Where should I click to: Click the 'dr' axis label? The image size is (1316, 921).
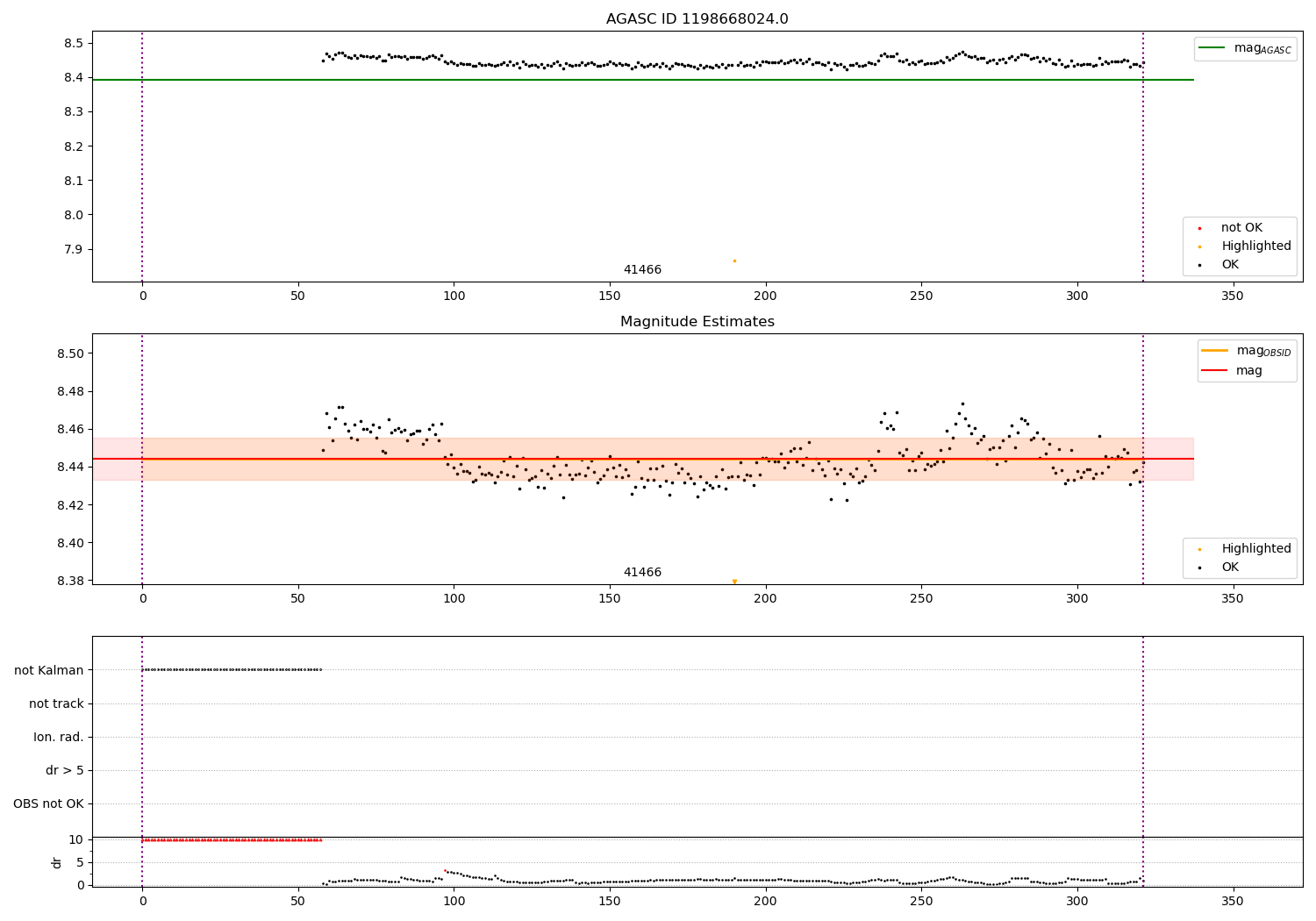(57, 862)
